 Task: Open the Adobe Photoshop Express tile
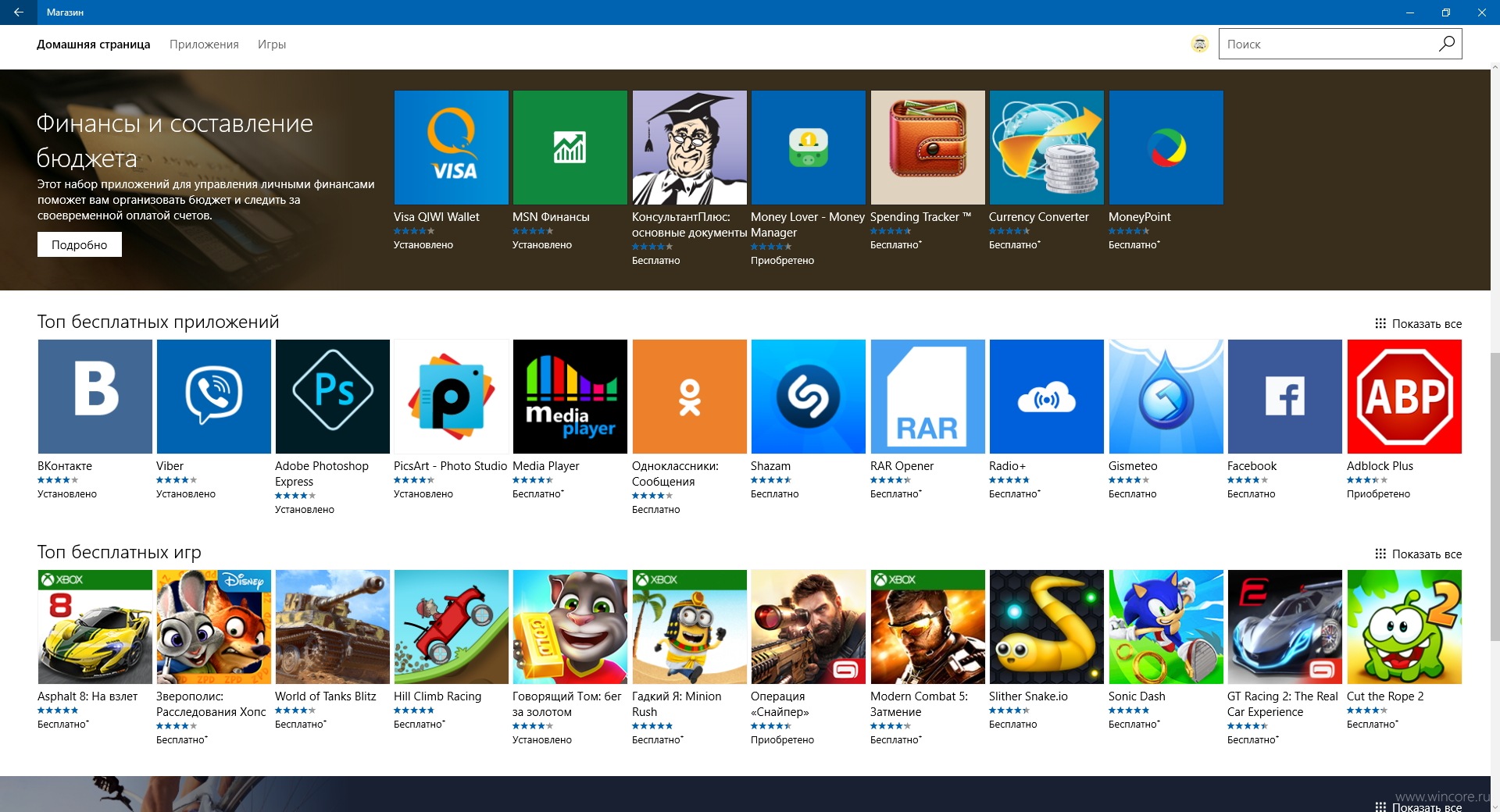pyautogui.click(x=332, y=397)
